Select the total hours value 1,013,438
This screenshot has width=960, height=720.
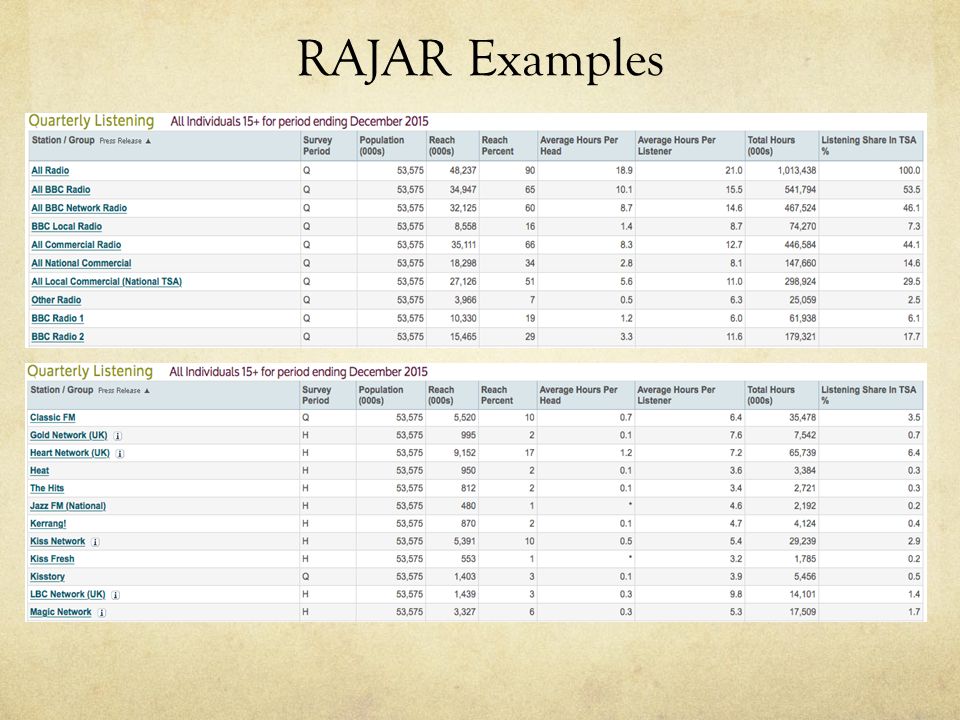point(797,171)
